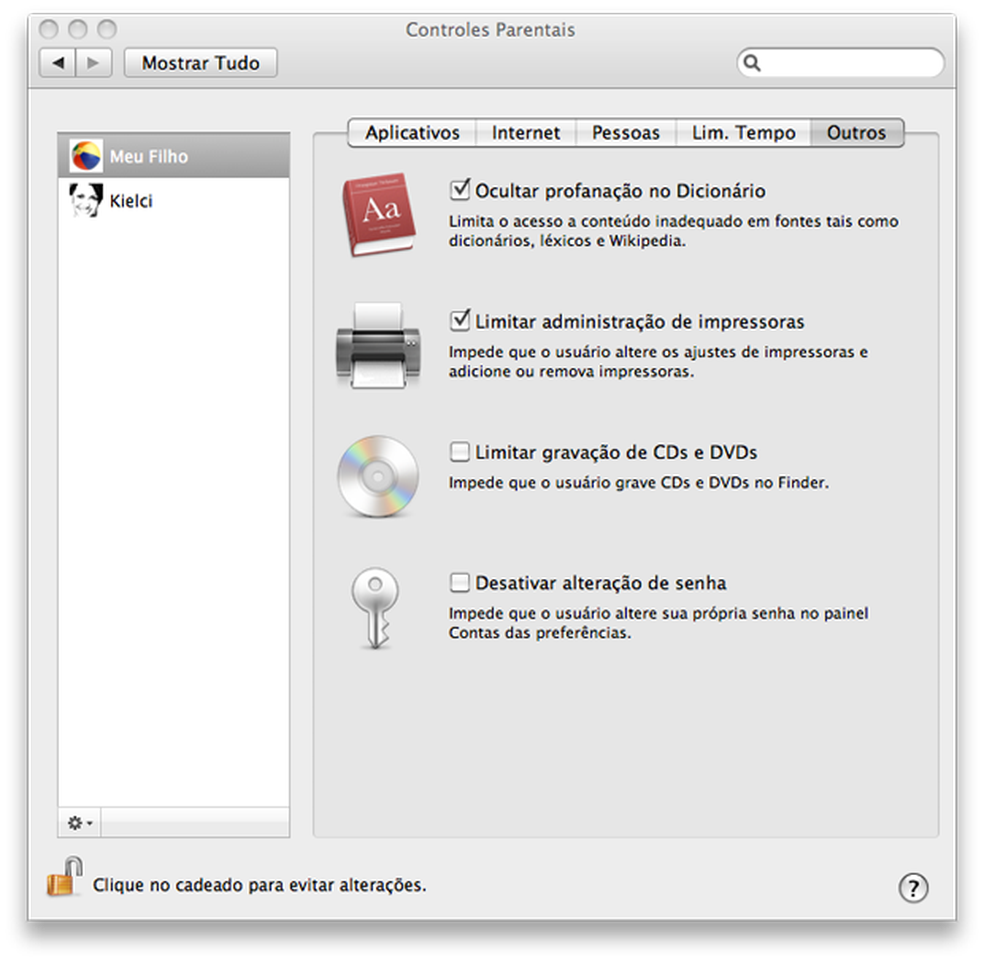Uncheck Limitar administração de impressoras
This screenshot has height=962, width=984.
tap(459, 321)
